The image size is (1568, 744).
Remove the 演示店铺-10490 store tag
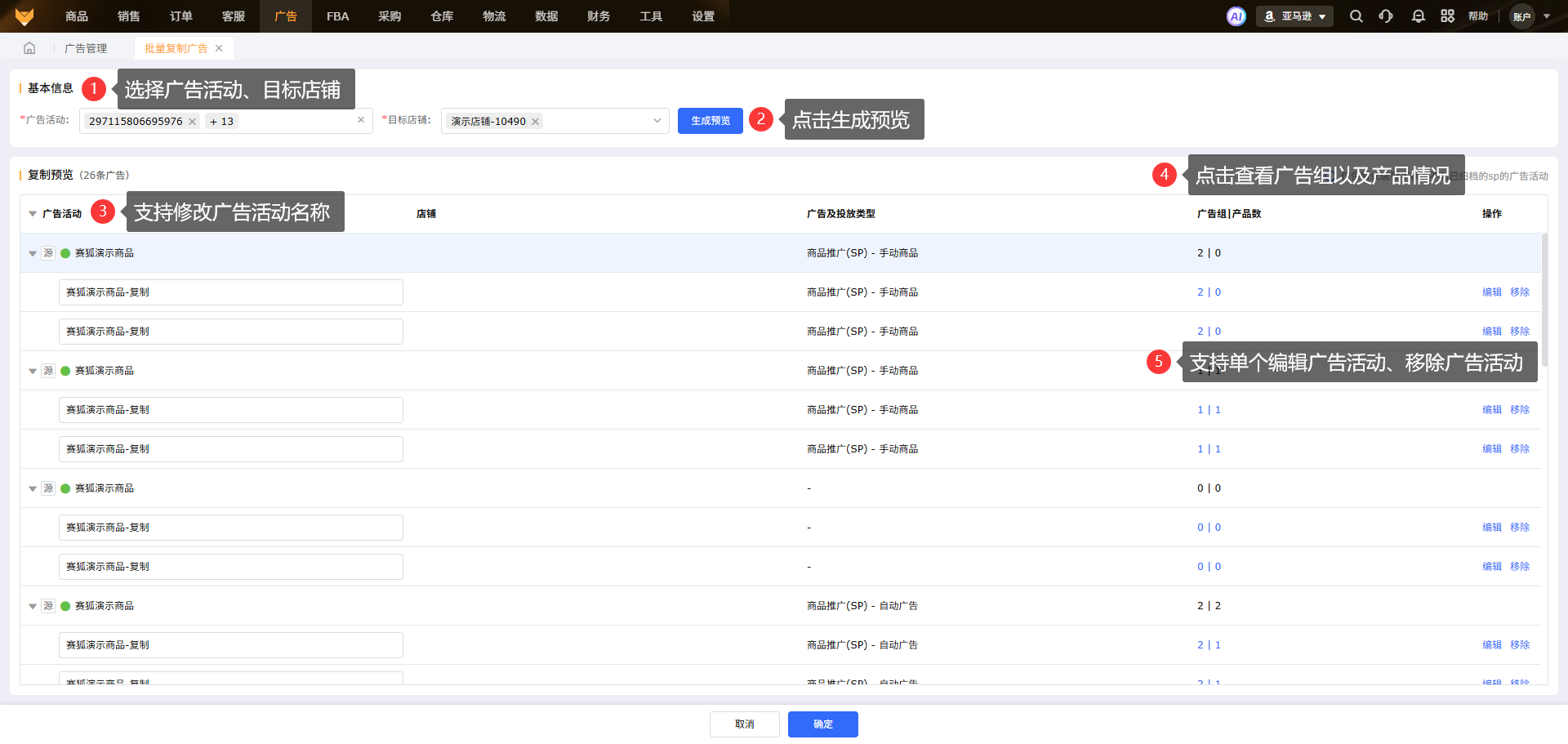click(x=536, y=122)
